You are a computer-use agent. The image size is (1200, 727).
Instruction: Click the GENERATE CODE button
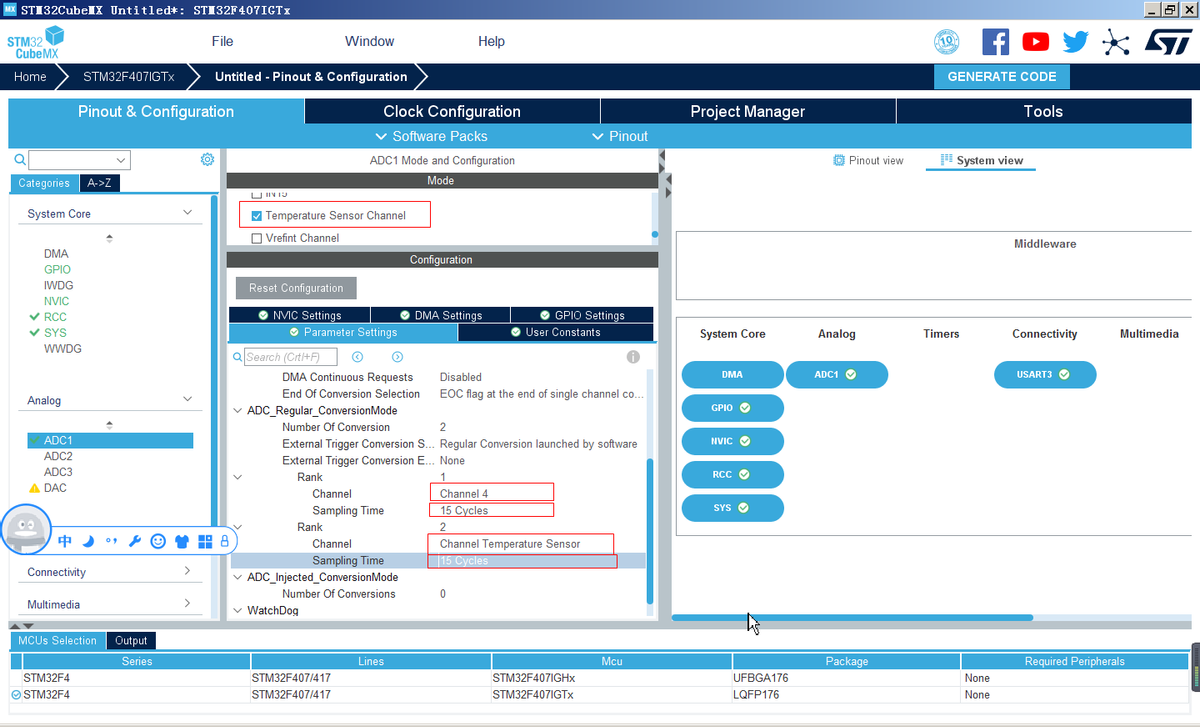1001,77
